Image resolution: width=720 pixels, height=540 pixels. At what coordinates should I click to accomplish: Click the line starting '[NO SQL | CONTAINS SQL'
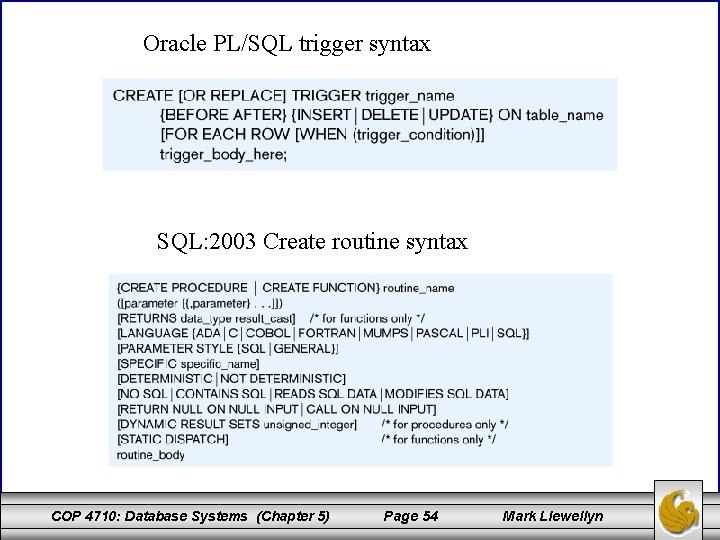click(313, 394)
